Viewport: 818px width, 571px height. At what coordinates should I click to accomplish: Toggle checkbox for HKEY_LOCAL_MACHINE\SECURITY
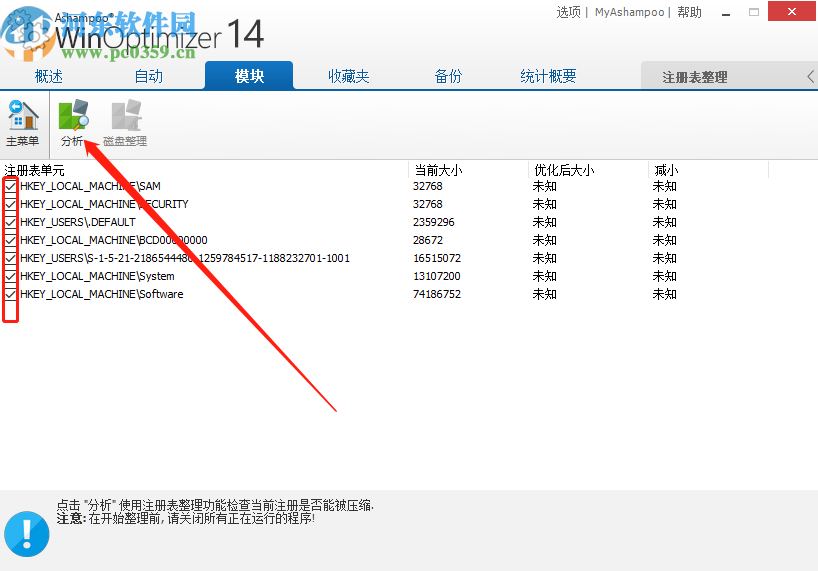(x=10, y=204)
